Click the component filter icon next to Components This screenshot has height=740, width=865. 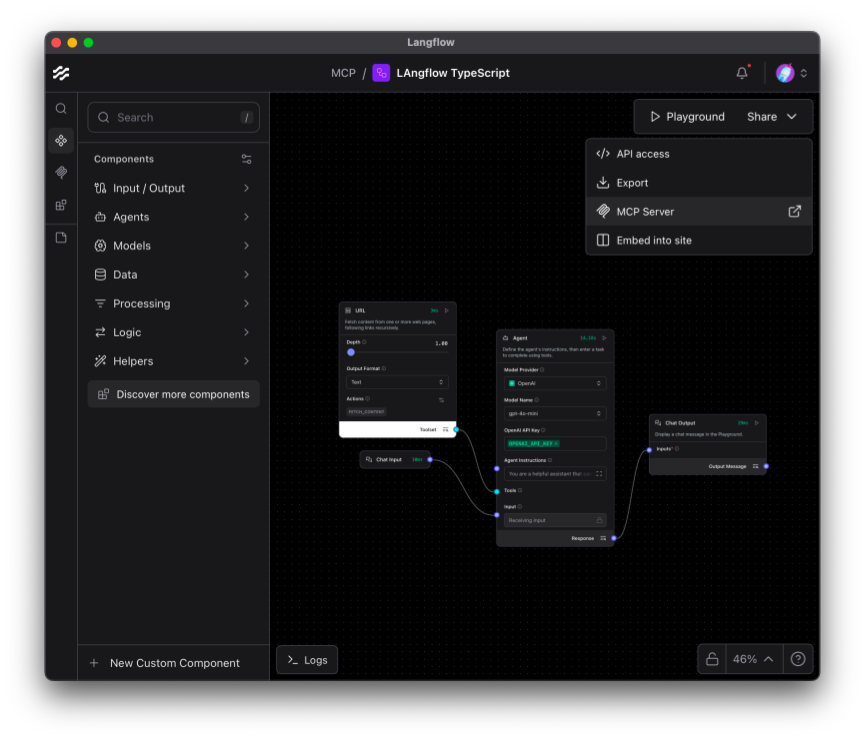[248, 159]
